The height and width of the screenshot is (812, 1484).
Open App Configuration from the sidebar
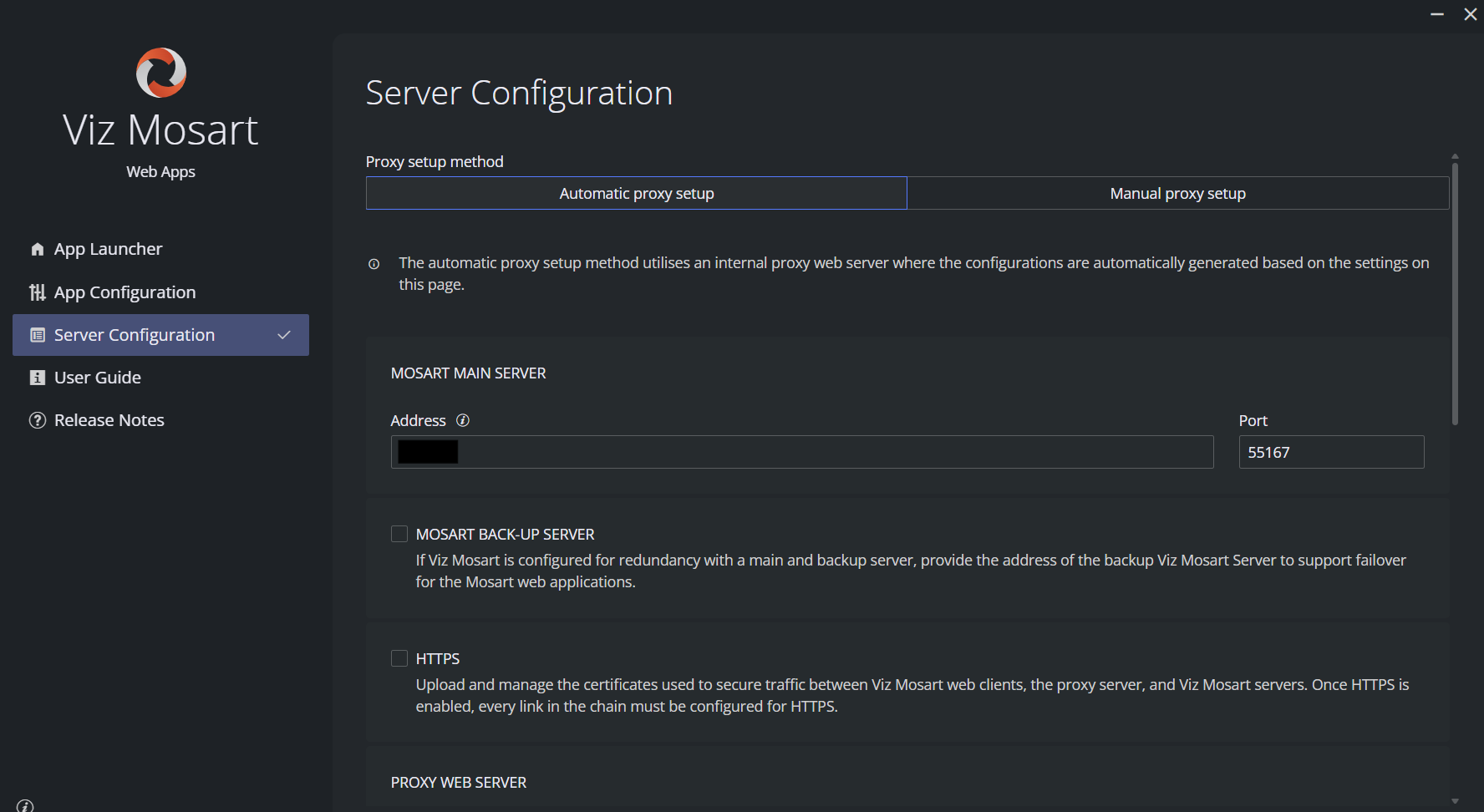click(160, 292)
